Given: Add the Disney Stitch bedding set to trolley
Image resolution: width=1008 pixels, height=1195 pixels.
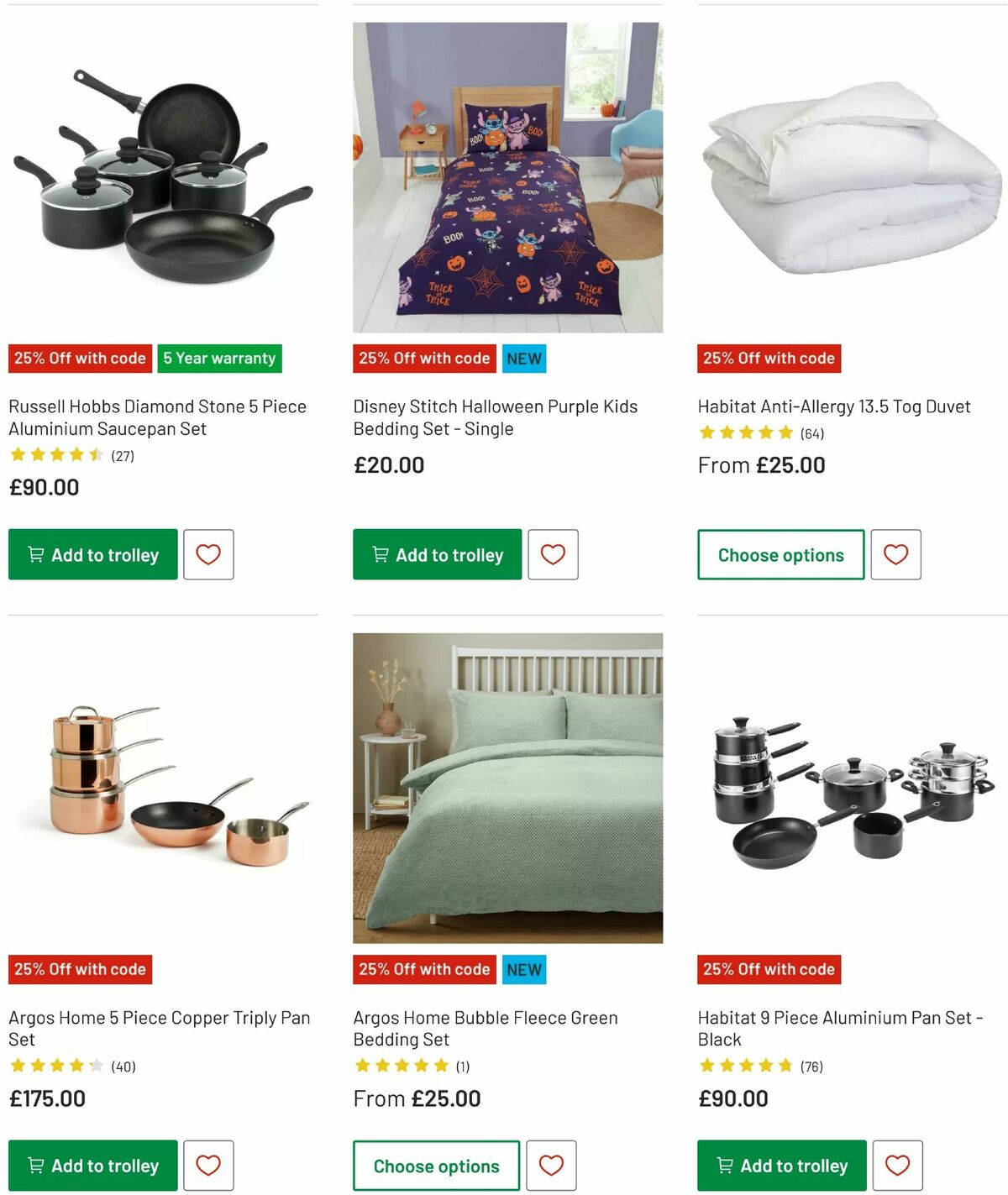Looking at the screenshot, I should 435,554.
